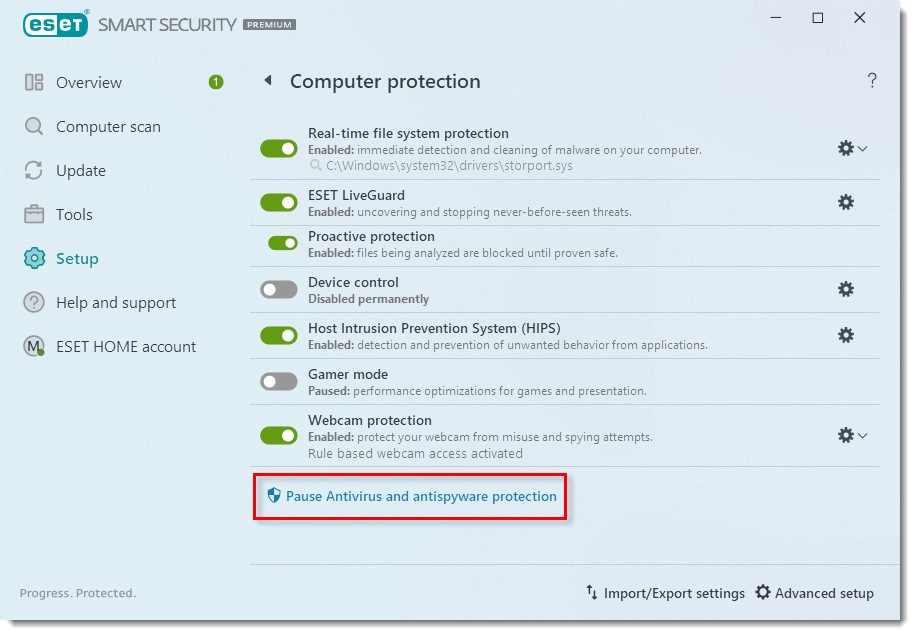Open ESET LiveGuard gear settings
This screenshot has height=635, width=915.
pyautogui.click(x=846, y=202)
